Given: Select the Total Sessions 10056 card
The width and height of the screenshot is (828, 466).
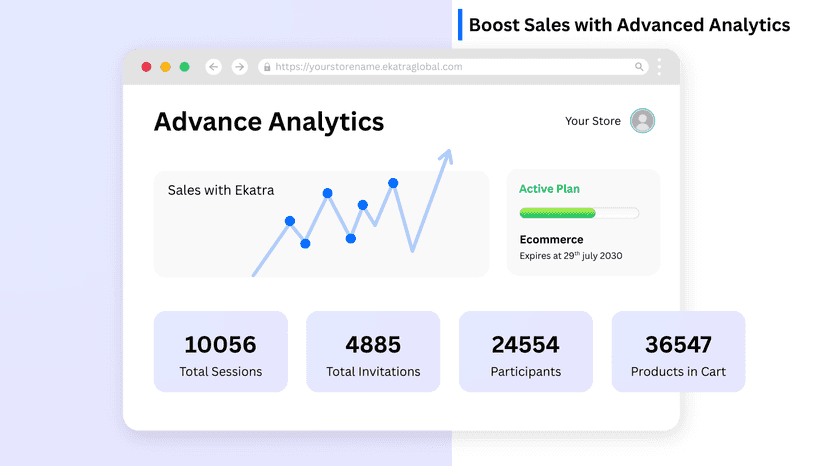Looking at the screenshot, I should pyautogui.click(x=221, y=351).
